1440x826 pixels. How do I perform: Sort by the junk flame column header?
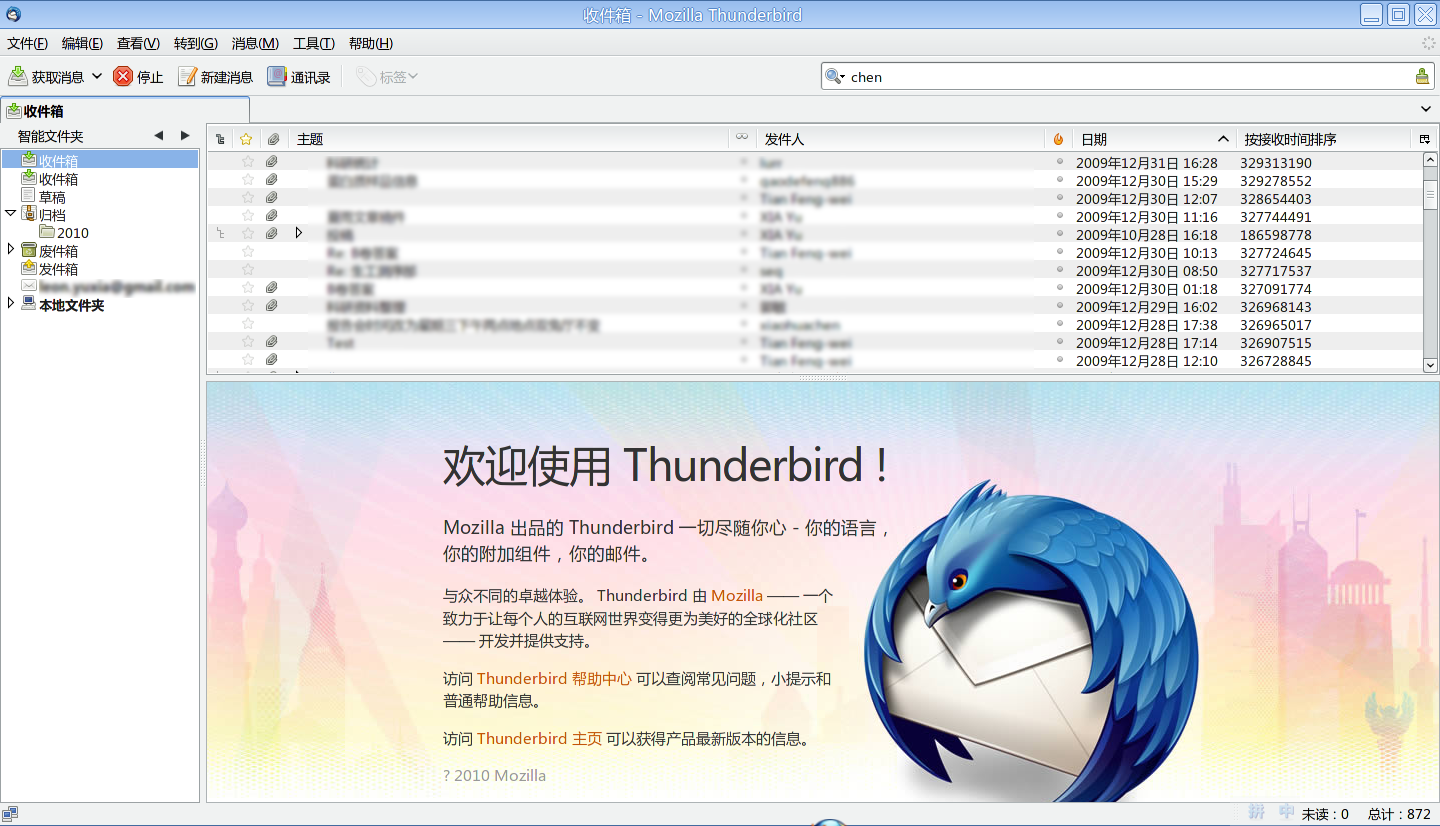pyautogui.click(x=1059, y=139)
